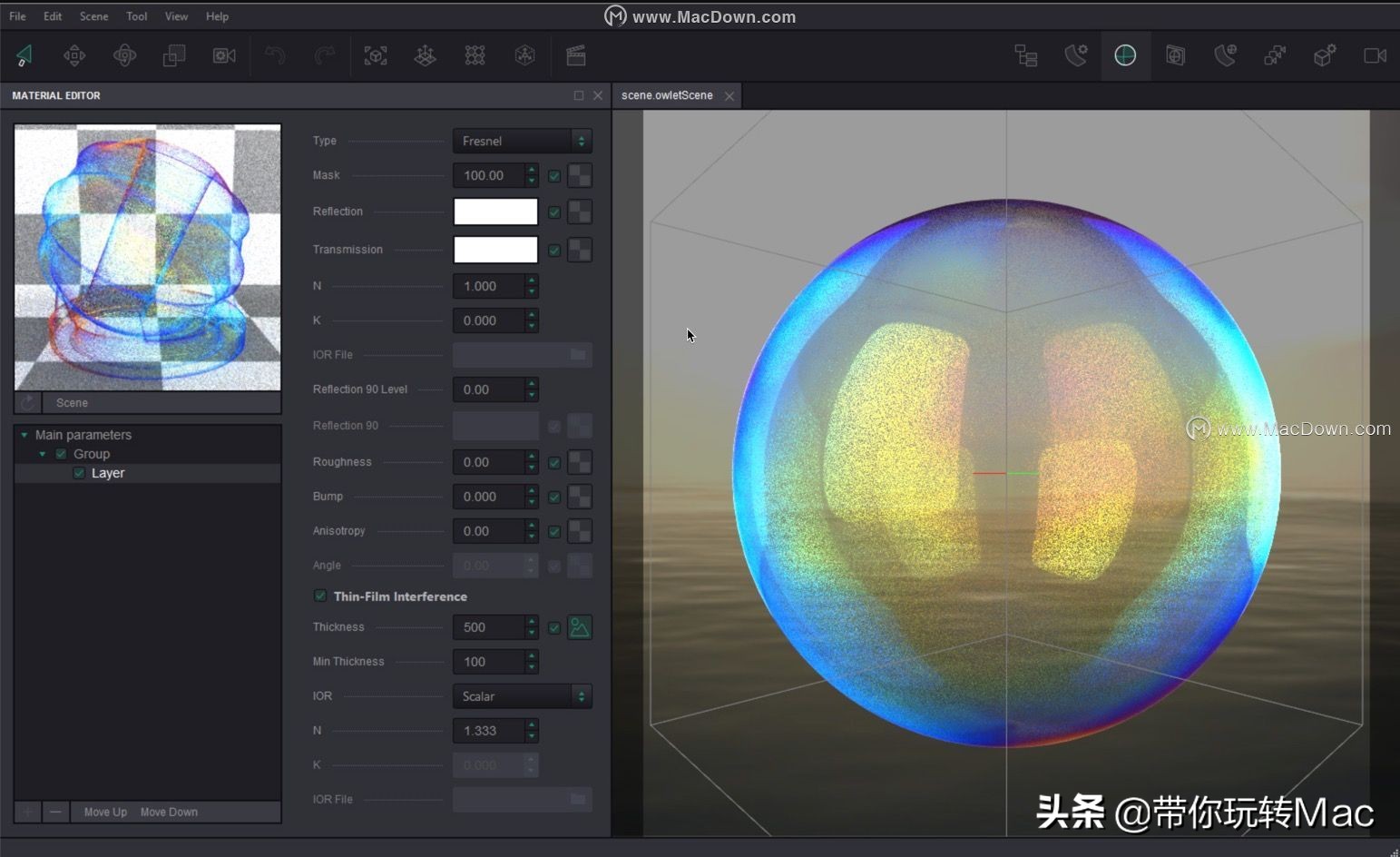The width and height of the screenshot is (1400, 857).
Task: Click the undo arrow icon
Action: (275, 55)
